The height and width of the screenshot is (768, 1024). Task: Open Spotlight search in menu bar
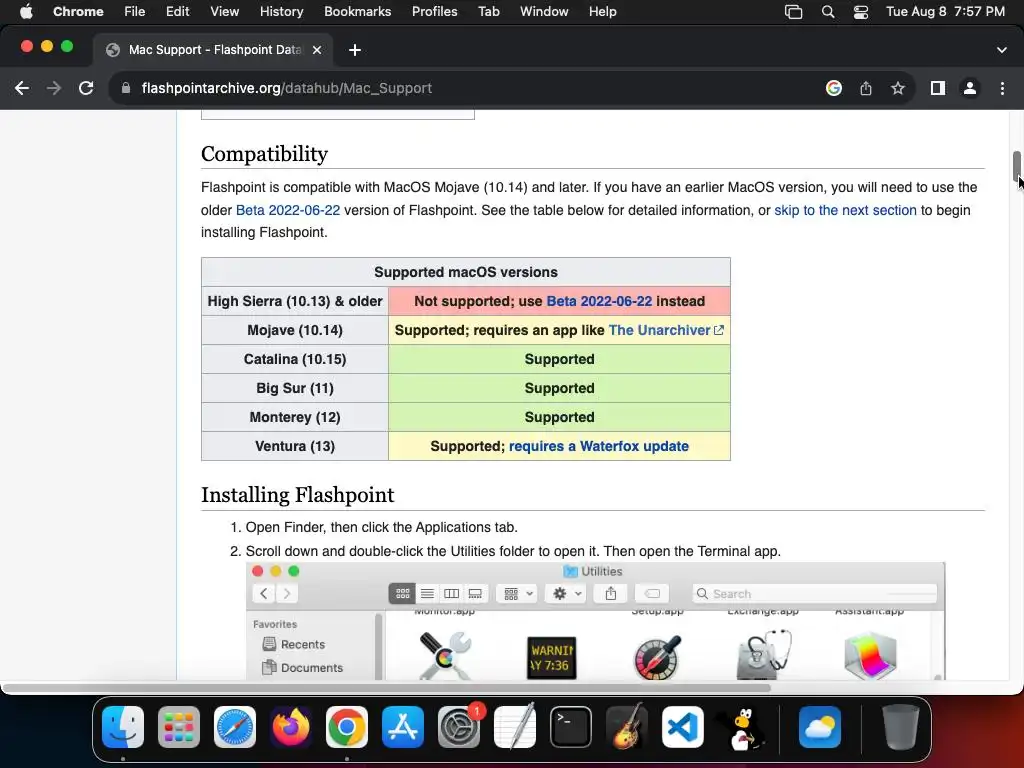tap(828, 12)
